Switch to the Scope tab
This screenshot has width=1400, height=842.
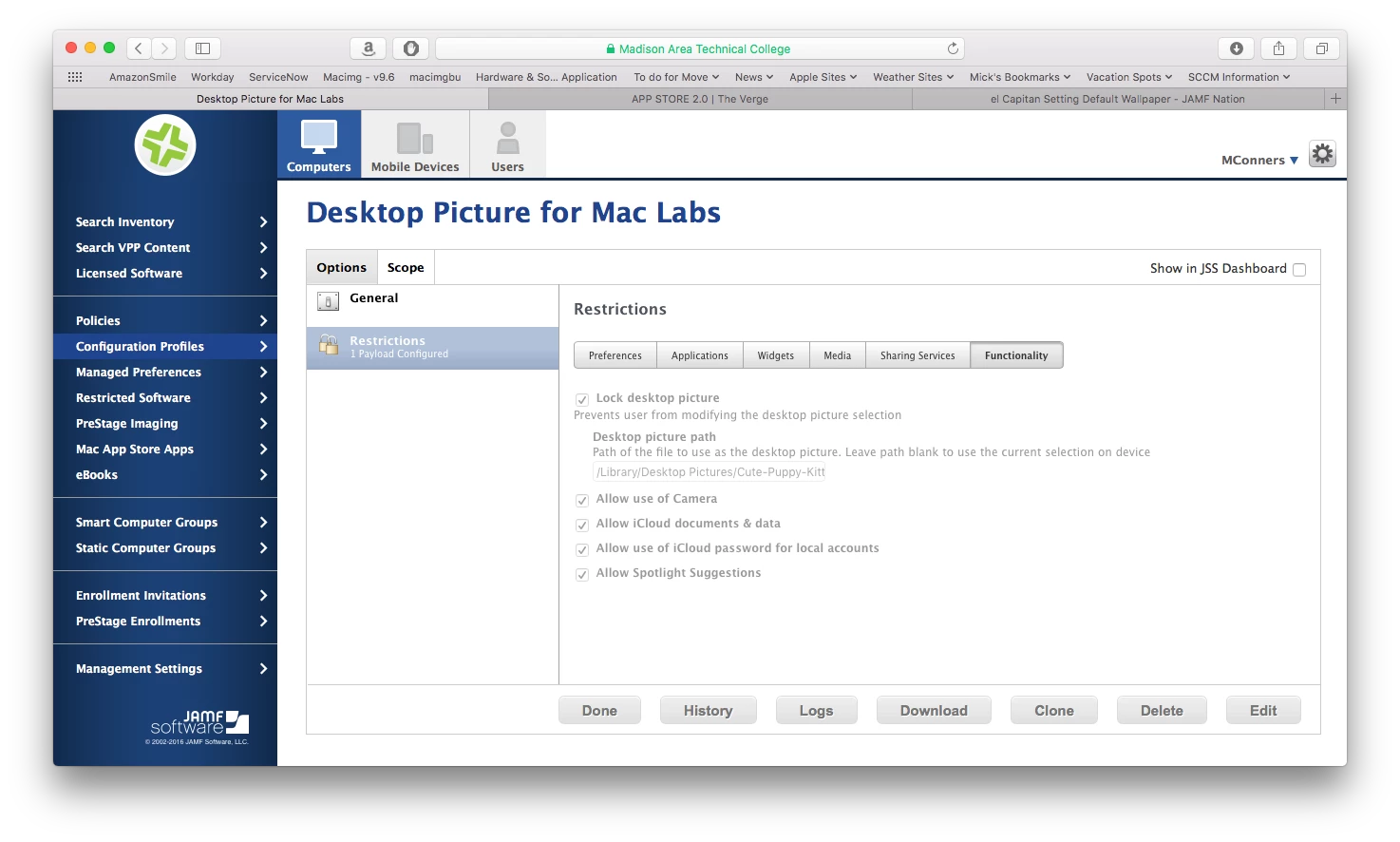click(x=406, y=267)
